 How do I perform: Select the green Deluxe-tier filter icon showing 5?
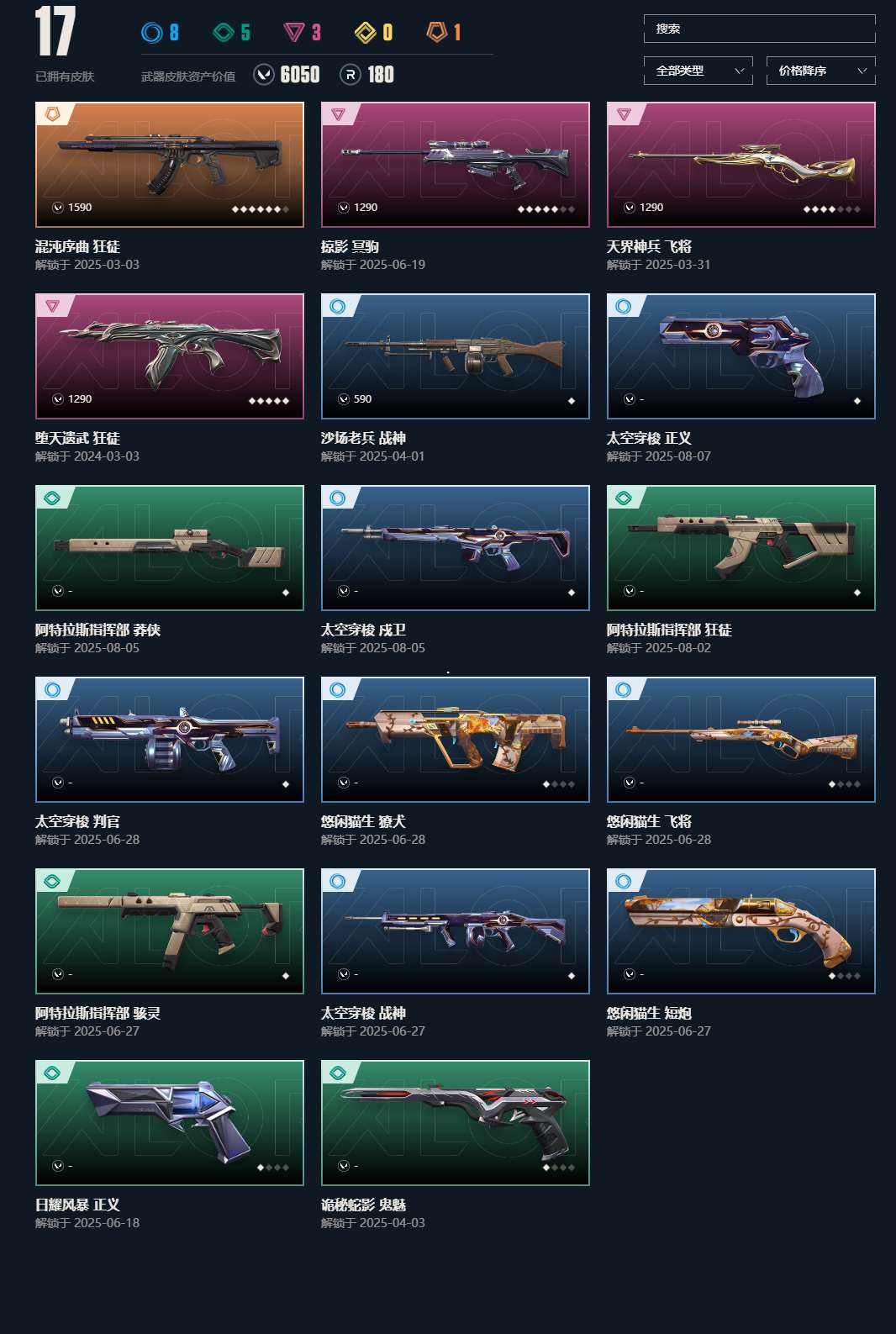[x=224, y=33]
